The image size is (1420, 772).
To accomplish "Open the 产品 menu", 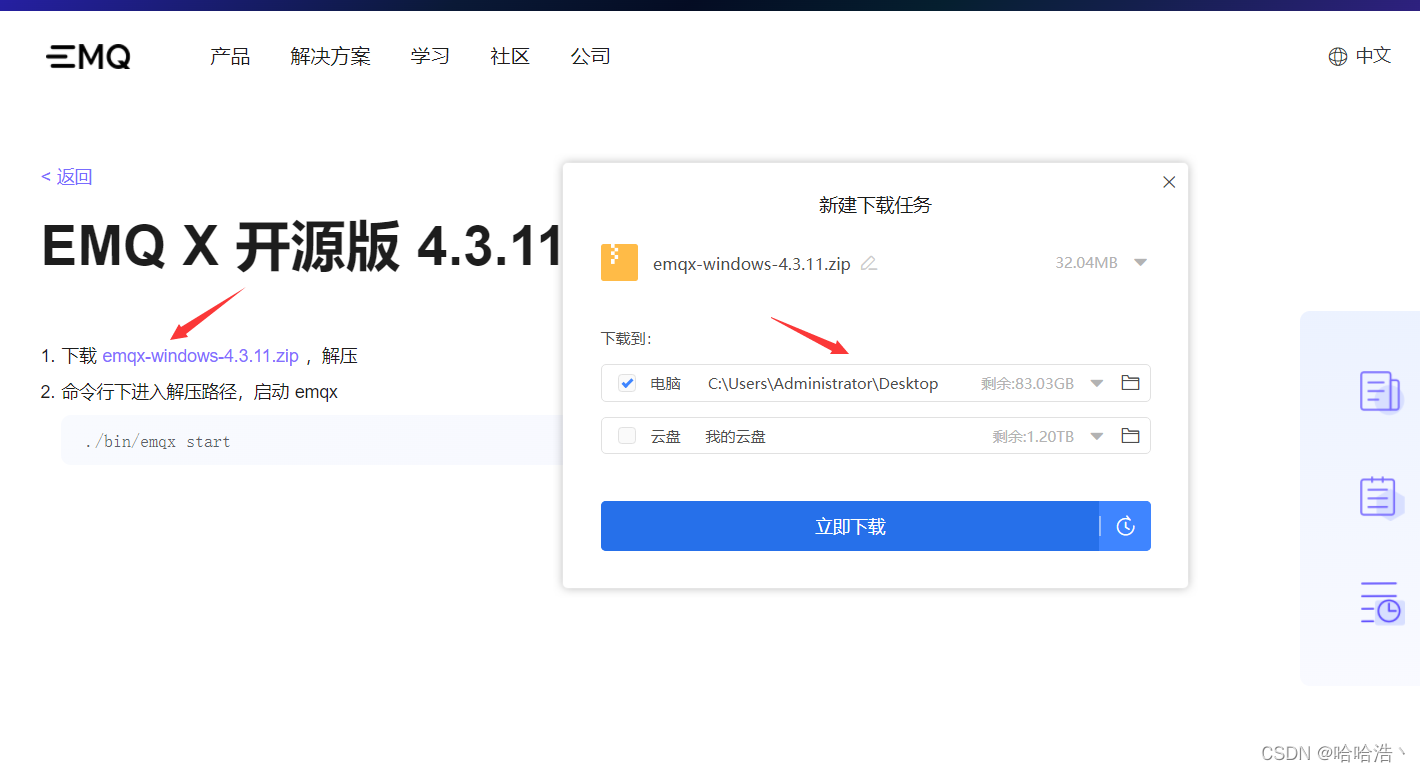I will click(x=230, y=57).
